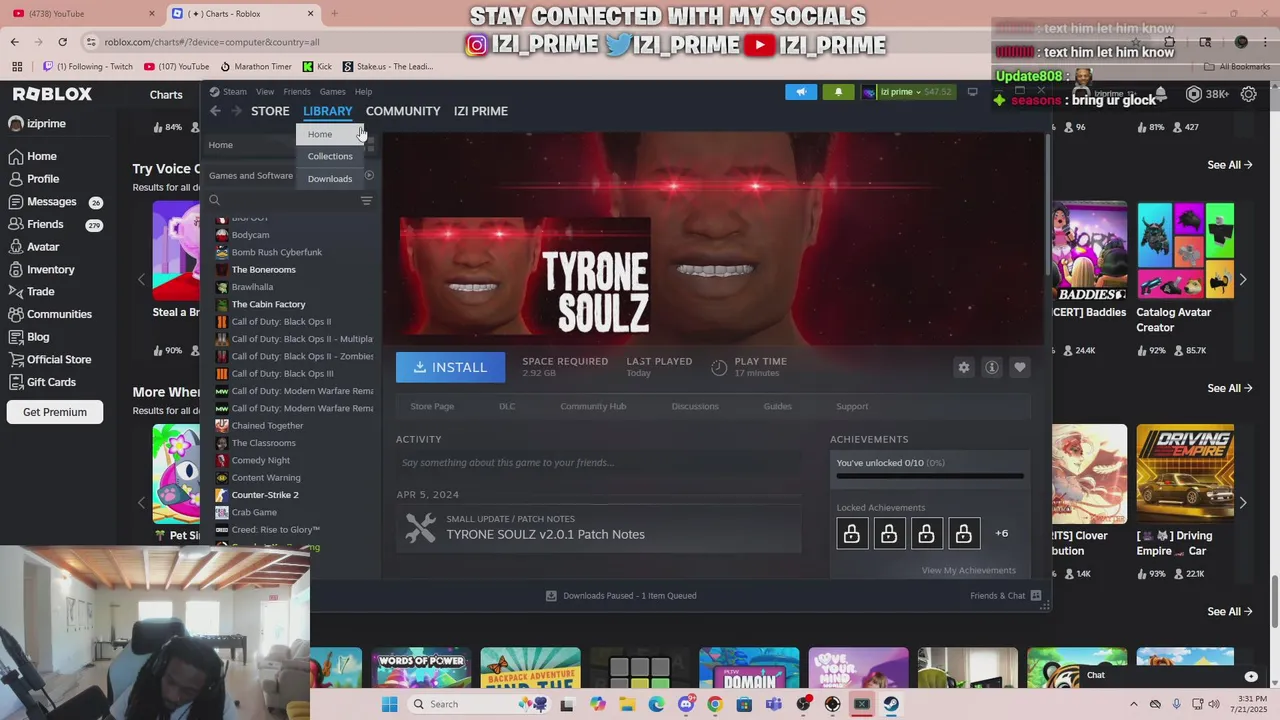
Task: Open Roblox settings gear
Action: click(x=1249, y=94)
